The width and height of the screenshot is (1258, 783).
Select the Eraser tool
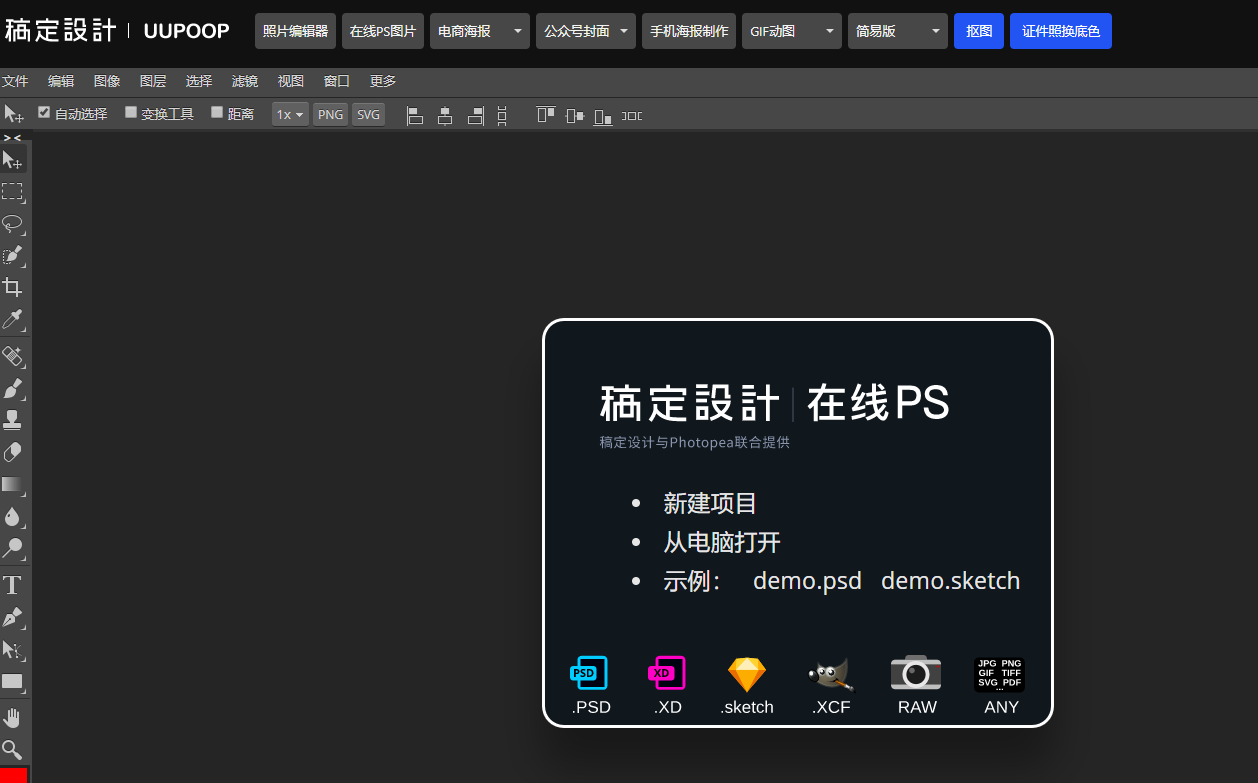[x=13, y=452]
